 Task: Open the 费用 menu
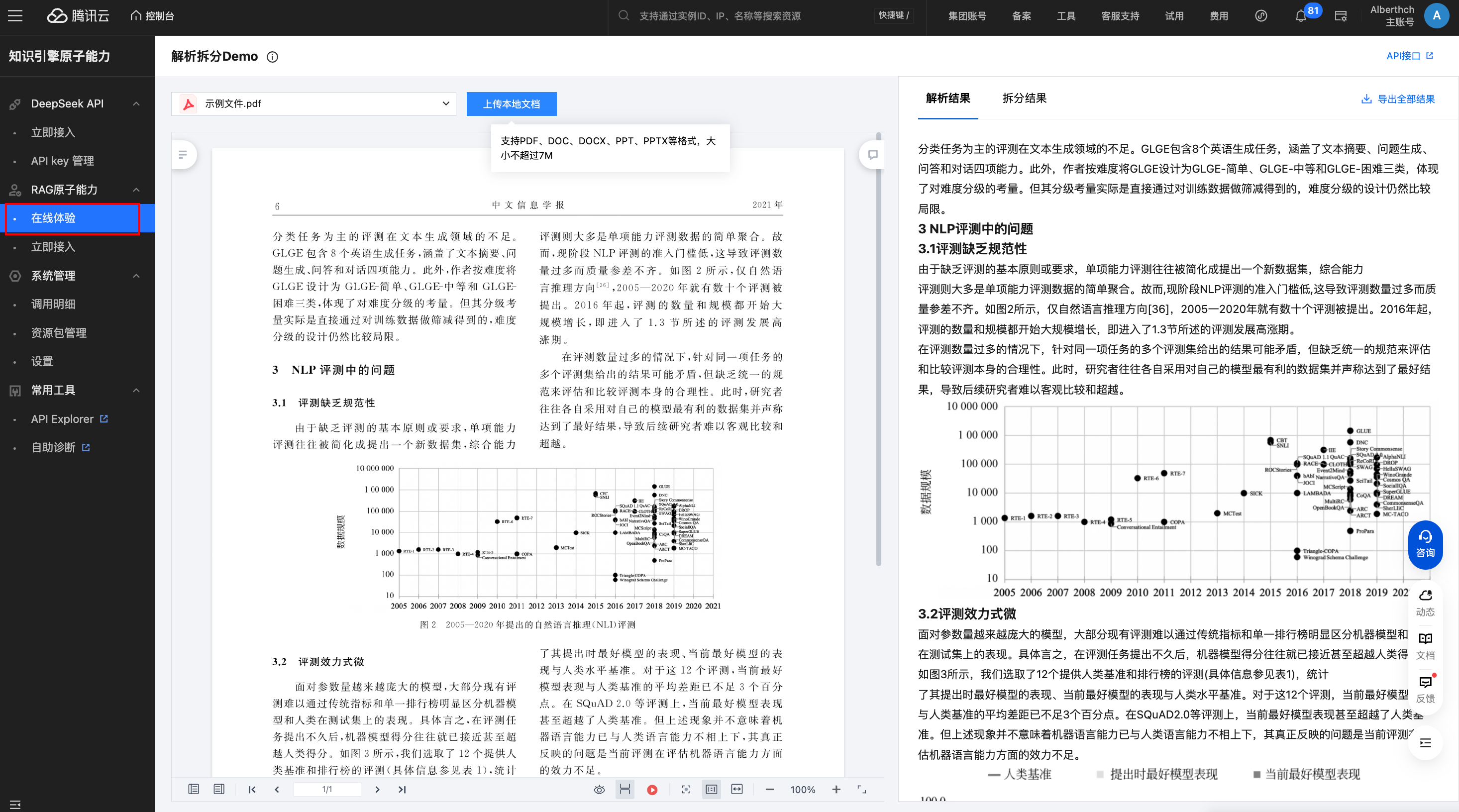click(1218, 16)
